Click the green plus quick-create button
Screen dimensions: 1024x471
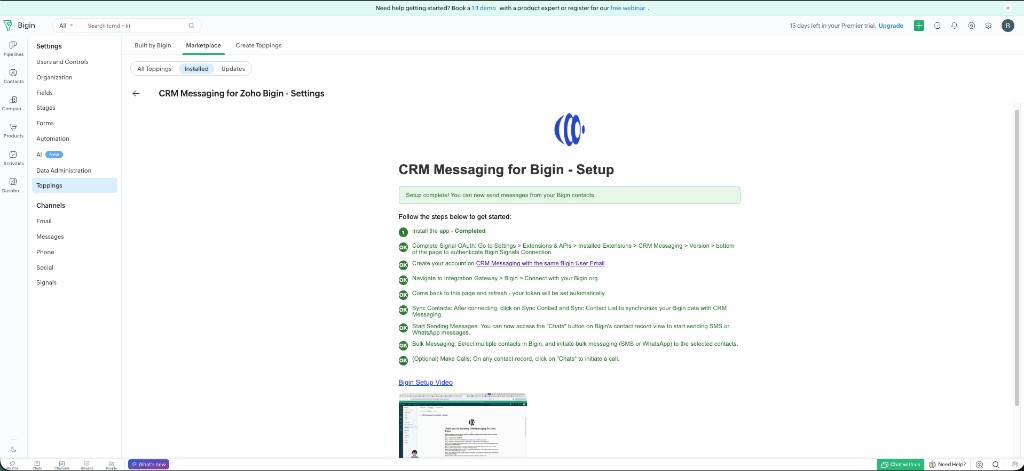tap(919, 25)
